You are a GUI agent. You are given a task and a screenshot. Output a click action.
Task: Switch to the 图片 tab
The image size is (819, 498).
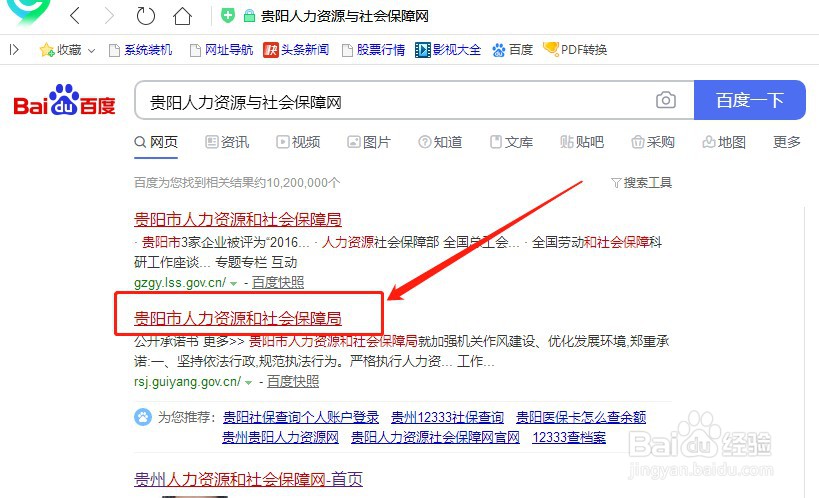[x=369, y=142]
